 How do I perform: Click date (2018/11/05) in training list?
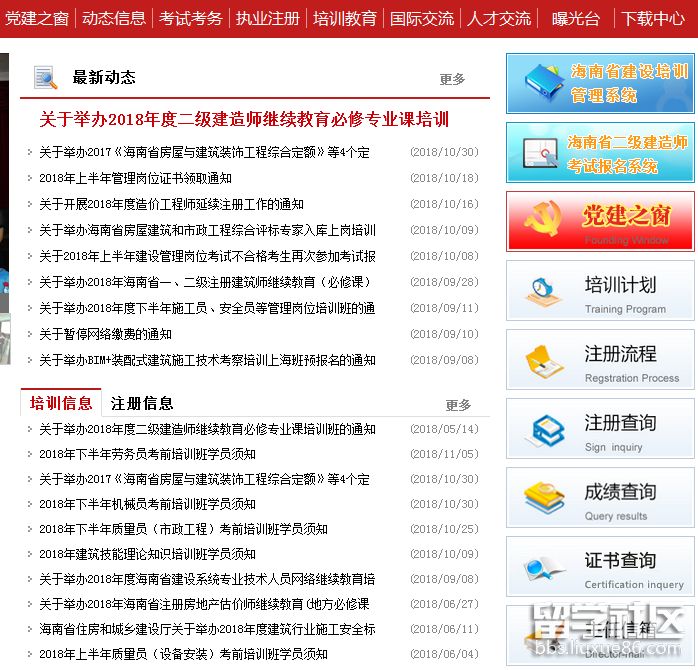[444, 454]
